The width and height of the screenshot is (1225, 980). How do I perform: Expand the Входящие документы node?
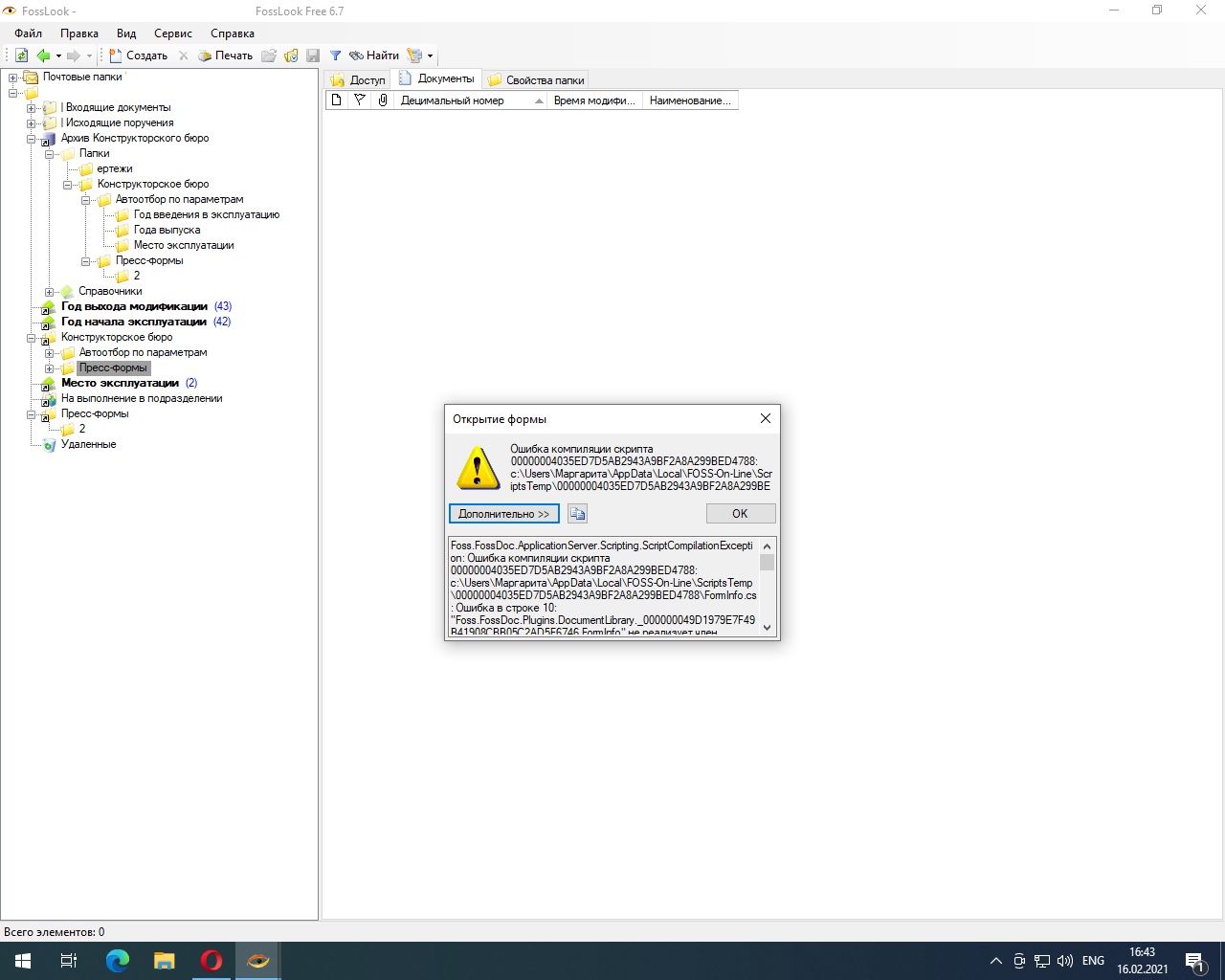[31, 108]
